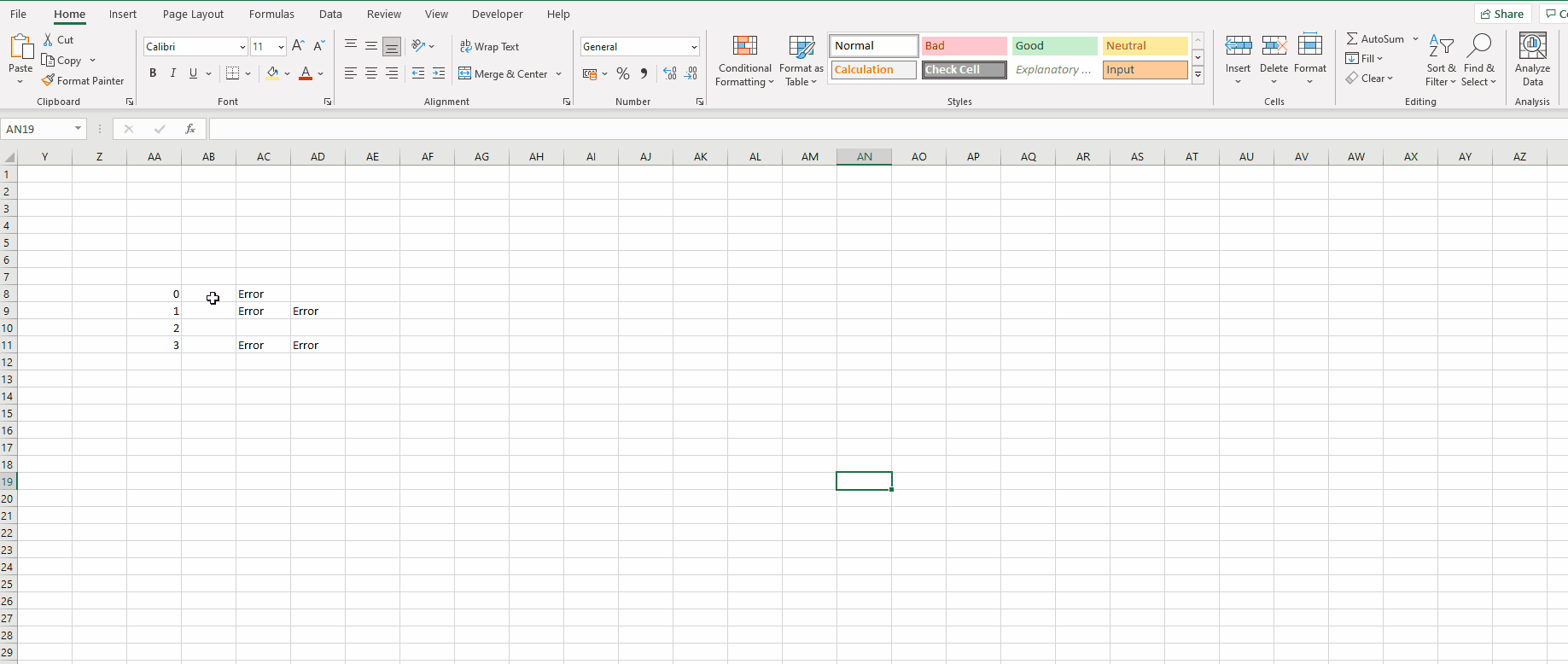This screenshot has width=1568, height=664.
Task: Switch to the Formulas tab
Action: click(x=271, y=14)
